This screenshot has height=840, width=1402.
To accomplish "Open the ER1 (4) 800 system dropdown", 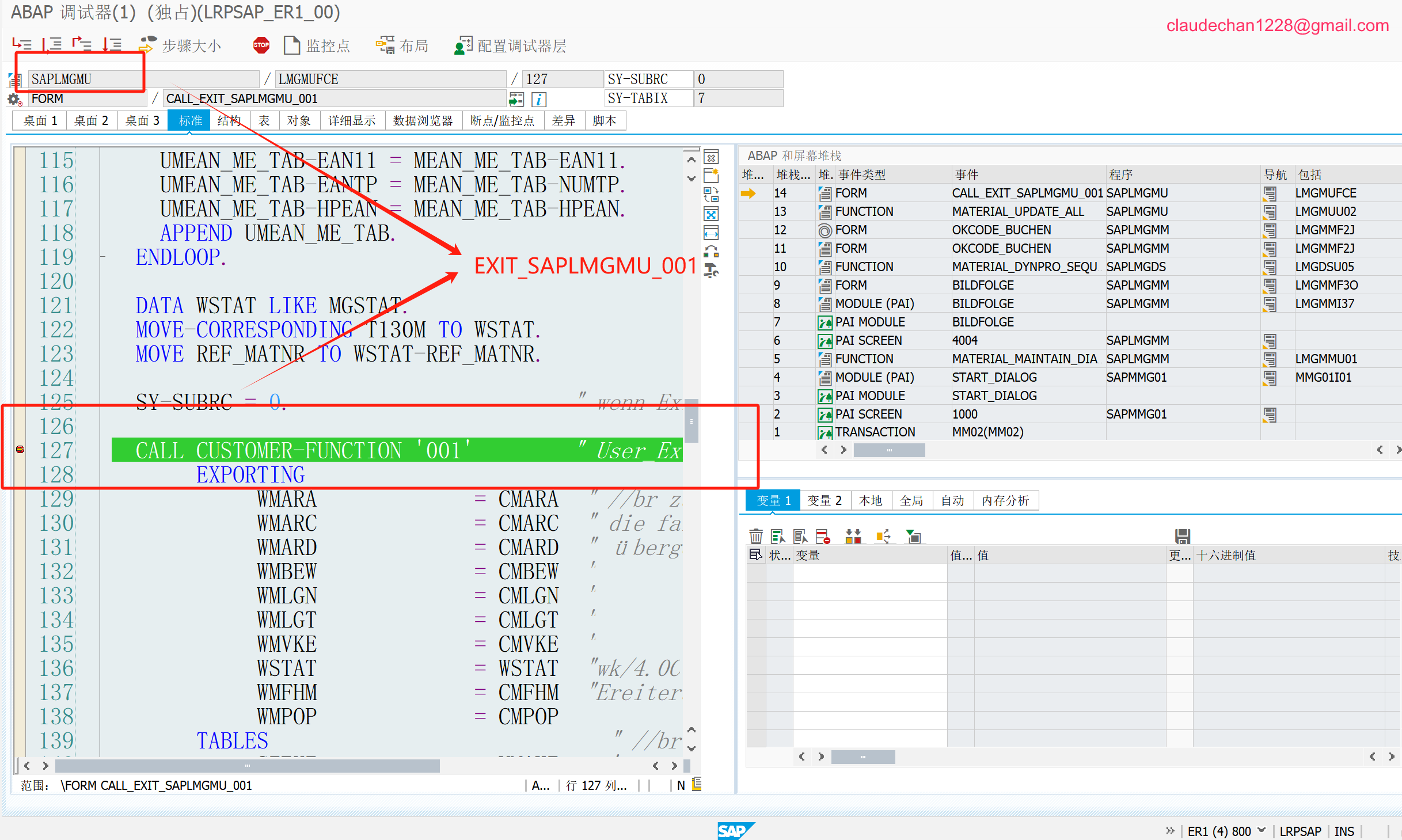I will pyautogui.click(x=1262, y=830).
